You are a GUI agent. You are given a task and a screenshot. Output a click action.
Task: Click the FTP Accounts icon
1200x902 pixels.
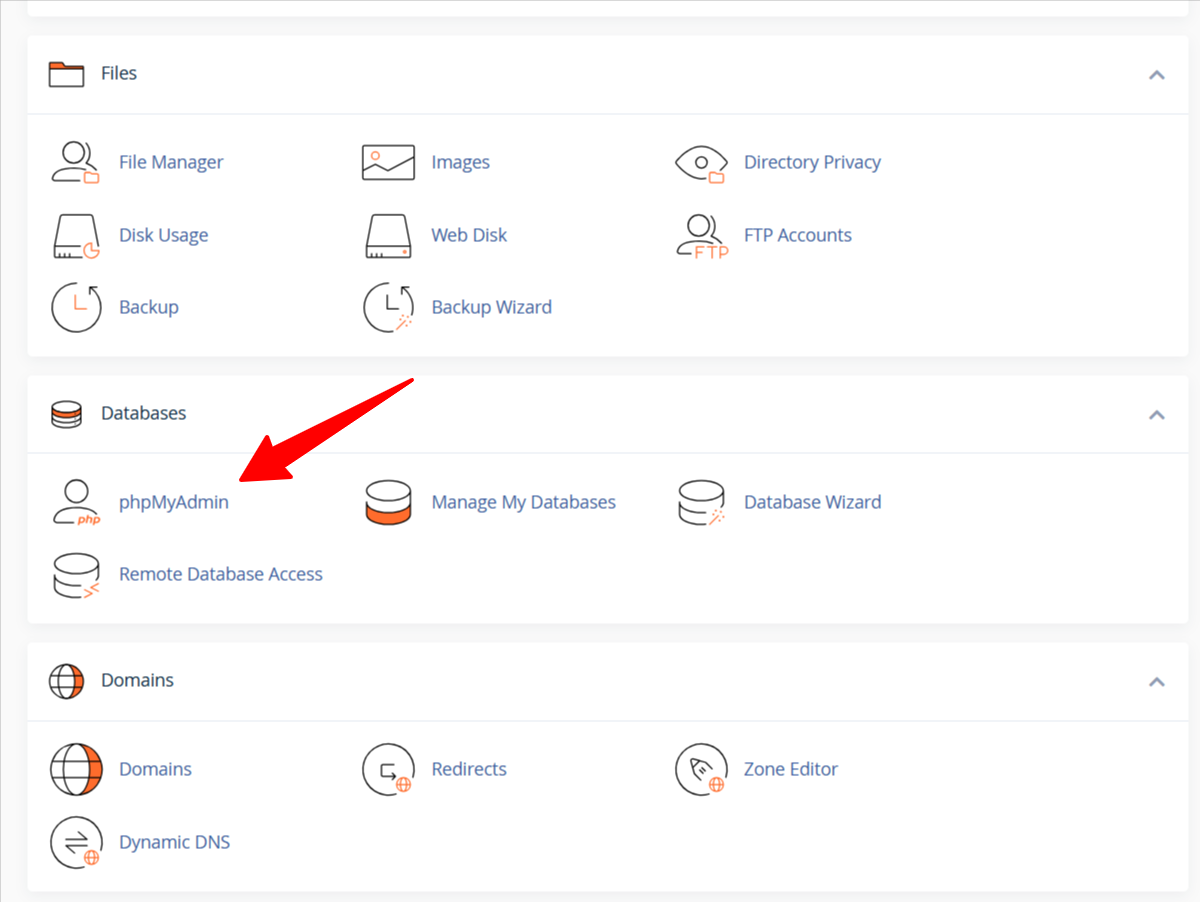[x=702, y=236]
